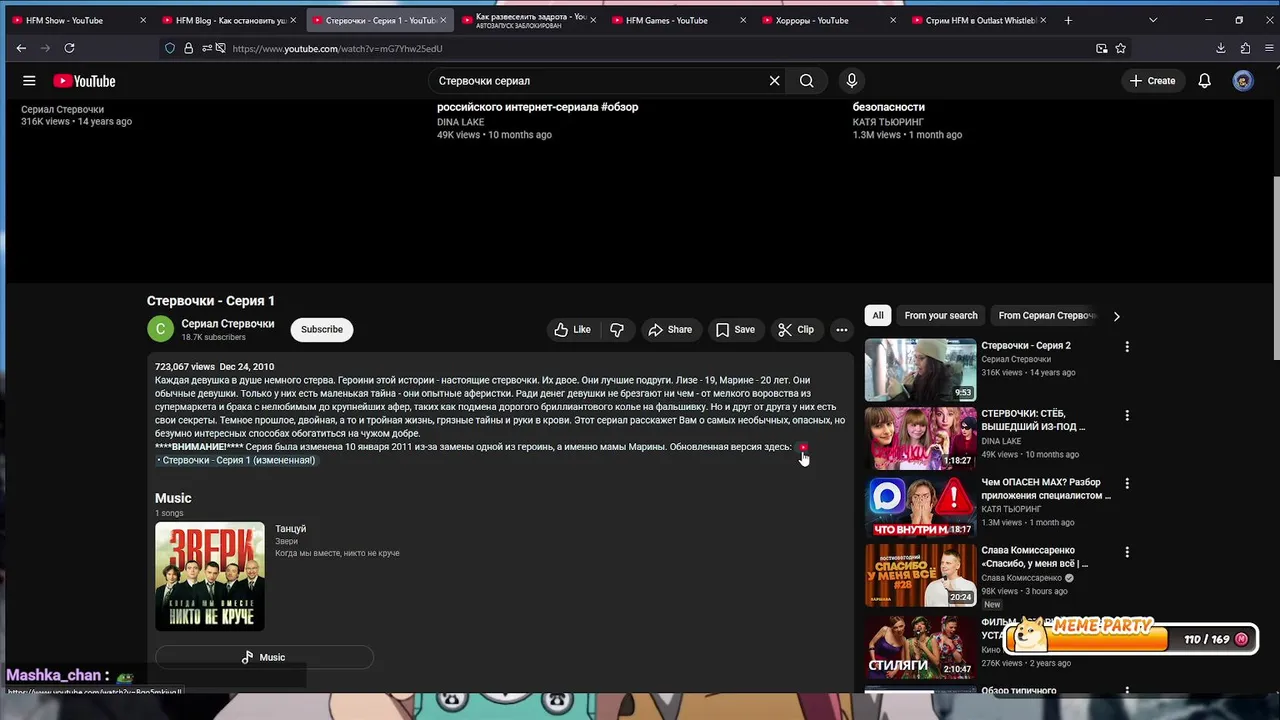The image size is (1280, 720).
Task: Open options for Слава Комиссаренко video
Action: (x=1127, y=552)
